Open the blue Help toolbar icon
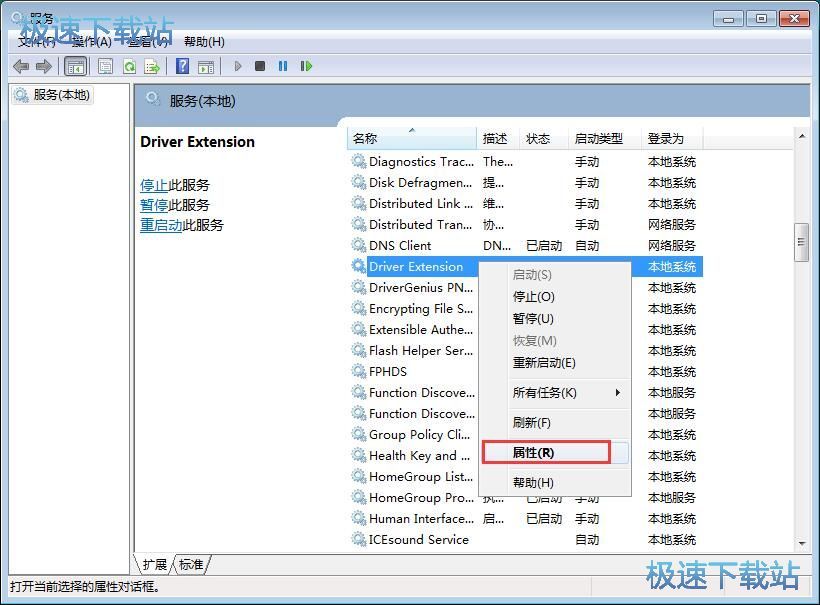Screen dimensions: 820x605 click(x=182, y=66)
